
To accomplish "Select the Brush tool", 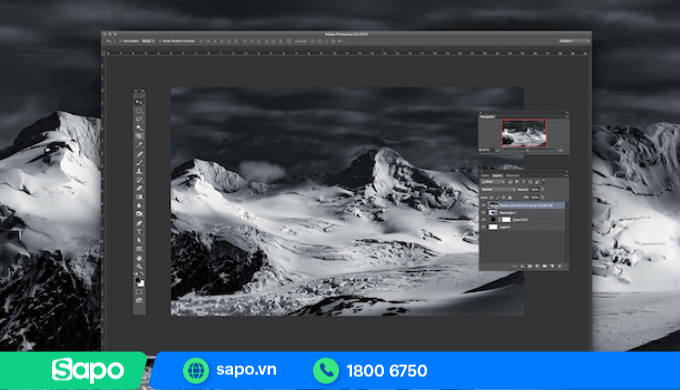I will point(139,162).
